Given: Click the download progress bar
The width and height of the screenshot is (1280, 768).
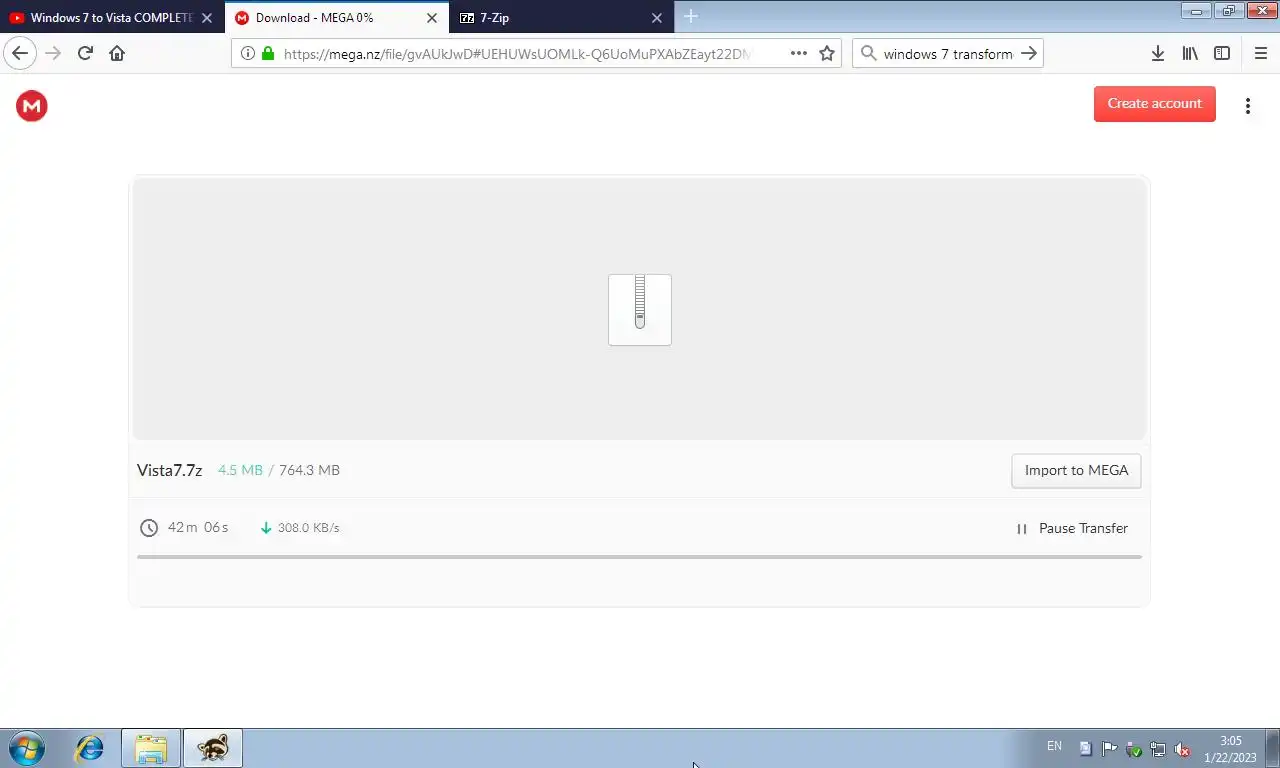Looking at the screenshot, I should point(639,557).
